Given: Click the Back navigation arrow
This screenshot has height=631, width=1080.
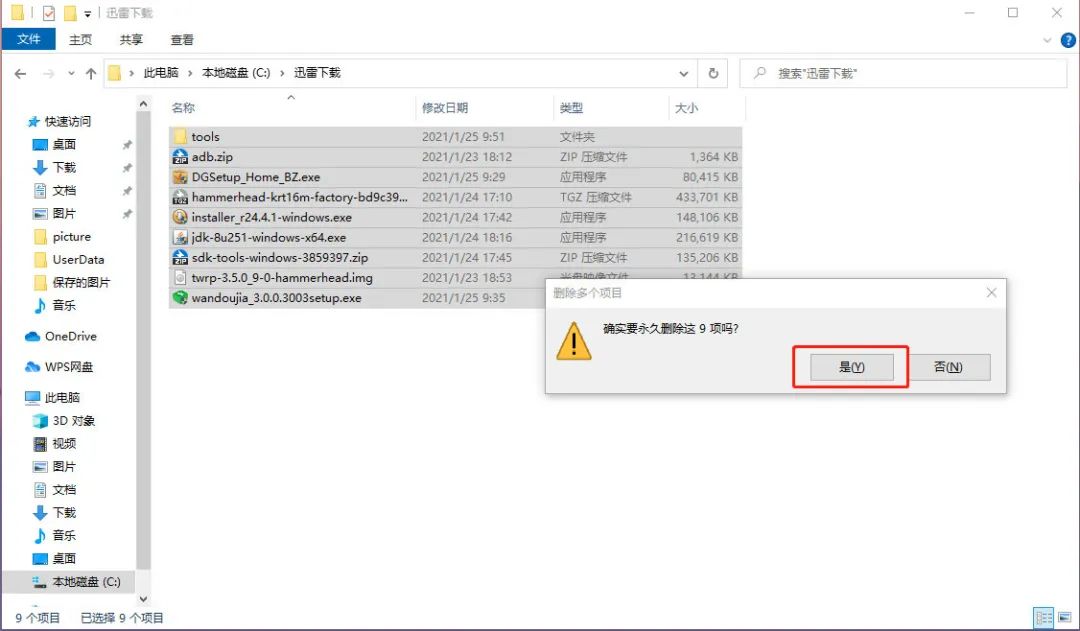Looking at the screenshot, I should 21,73.
